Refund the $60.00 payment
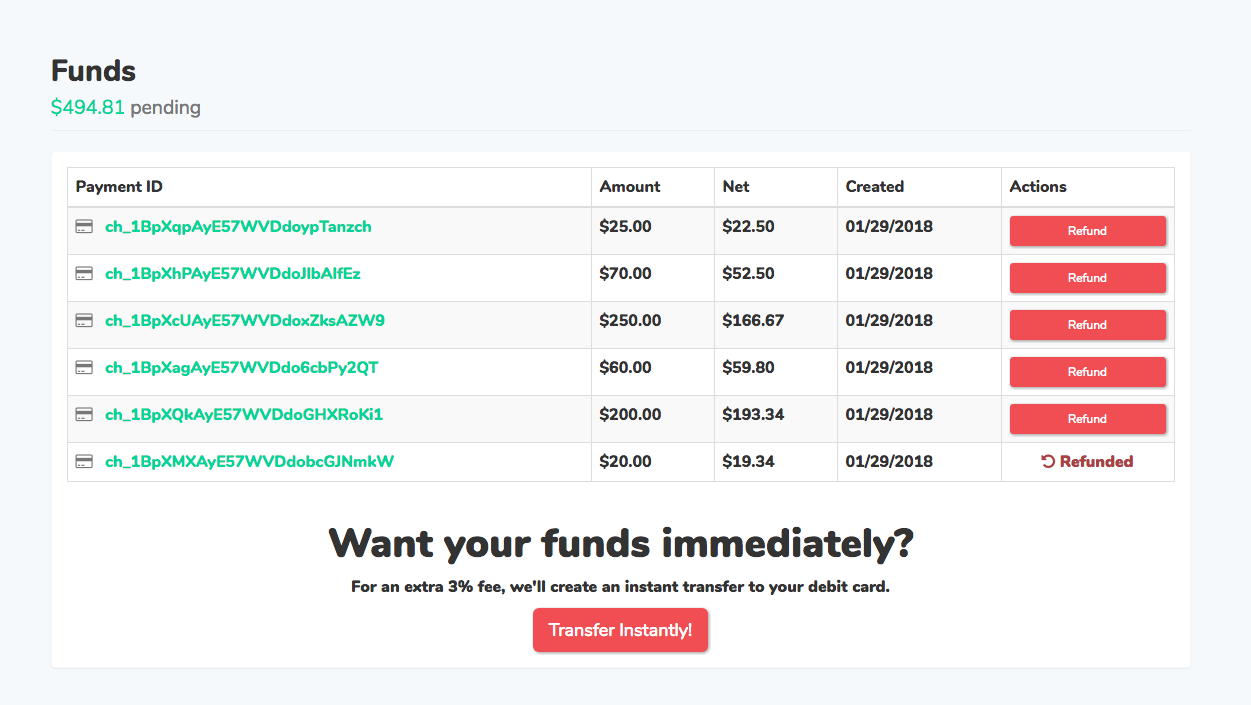1251x705 pixels. click(1087, 372)
